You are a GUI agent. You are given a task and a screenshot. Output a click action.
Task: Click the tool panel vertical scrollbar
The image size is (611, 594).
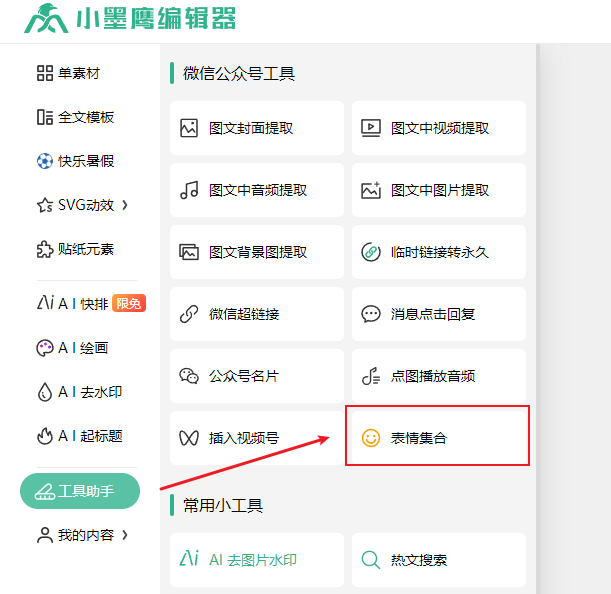[538, 319]
